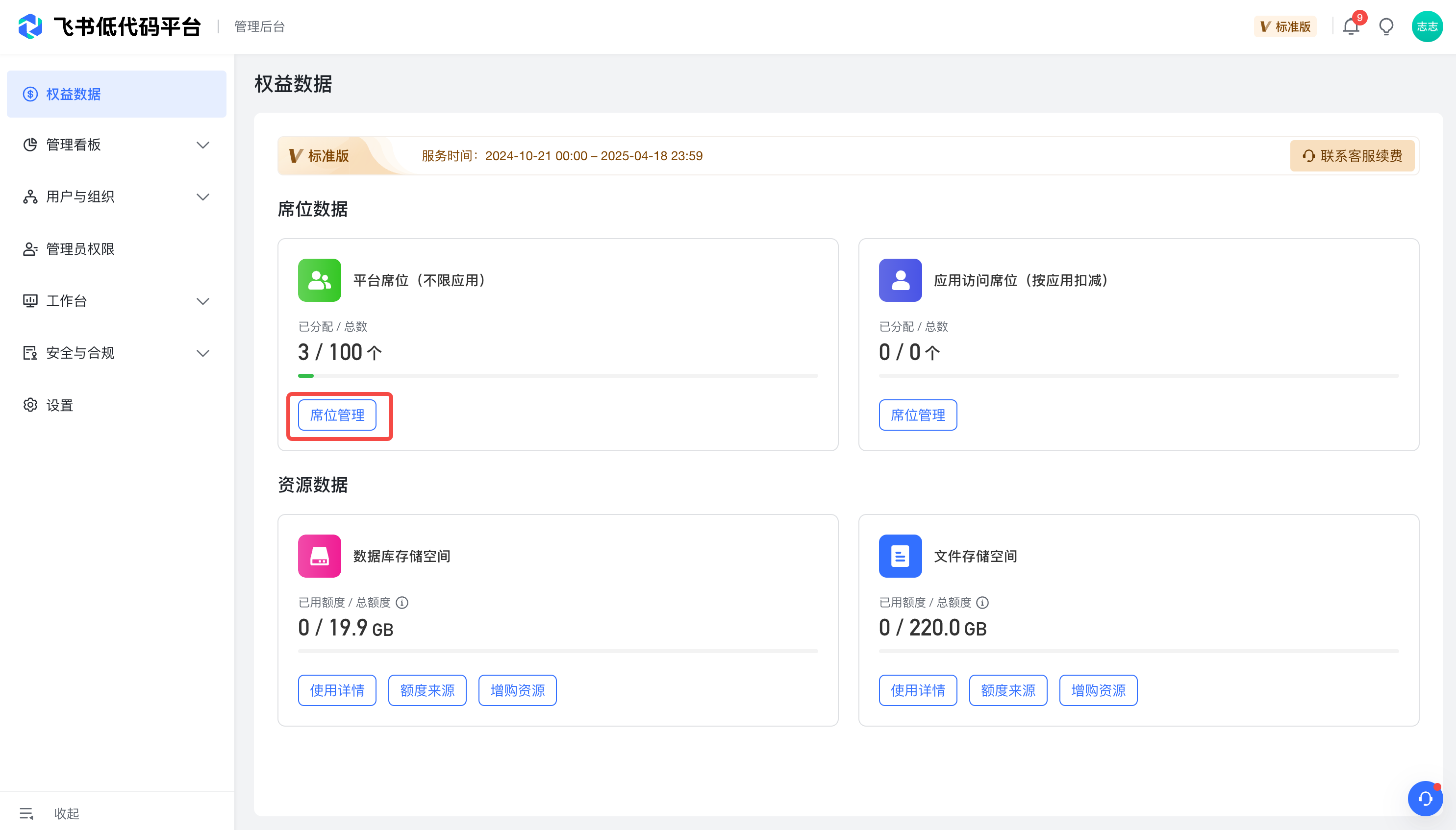Image resolution: width=1456 pixels, height=830 pixels.
Task: Open 席位管理 for 平台席位
Action: click(337, 415)
